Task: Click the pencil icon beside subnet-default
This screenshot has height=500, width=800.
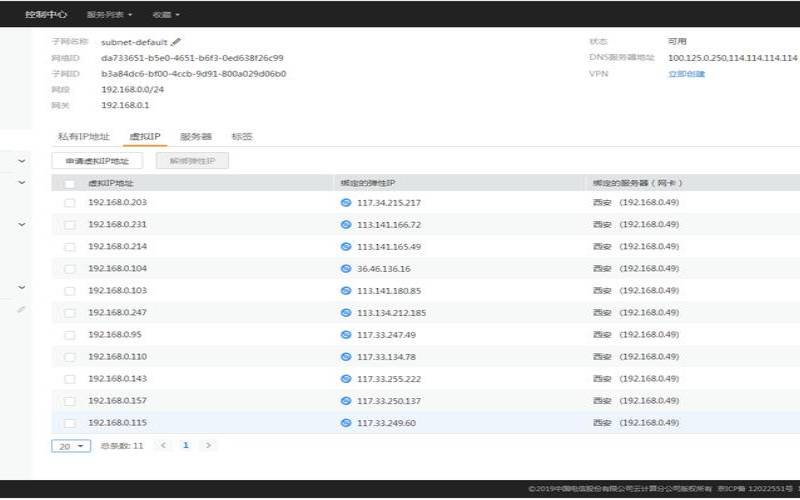Action: click(x=177, y=42)
